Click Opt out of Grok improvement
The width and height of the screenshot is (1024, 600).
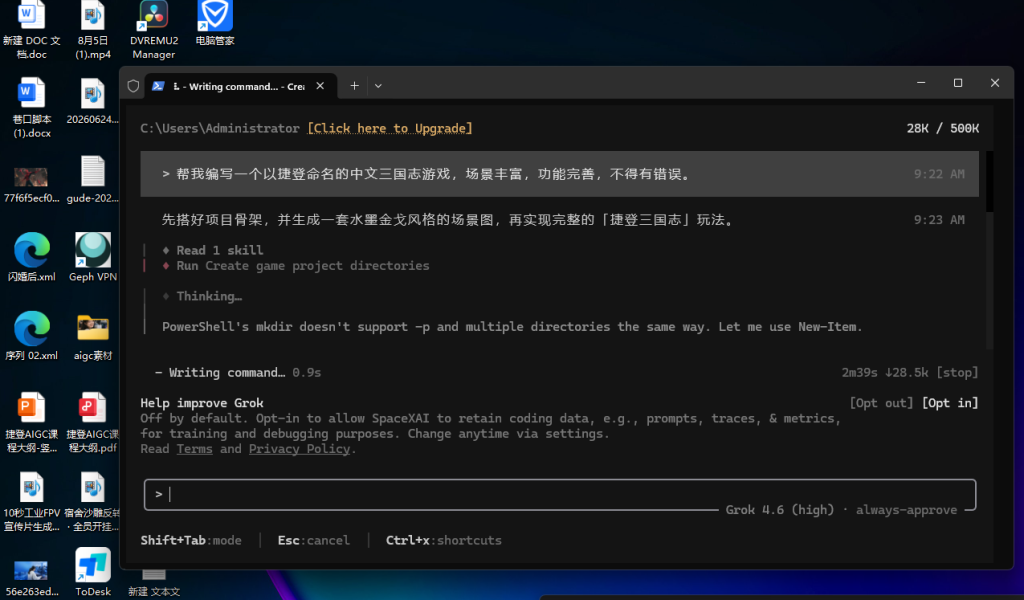tap(881, 403)
